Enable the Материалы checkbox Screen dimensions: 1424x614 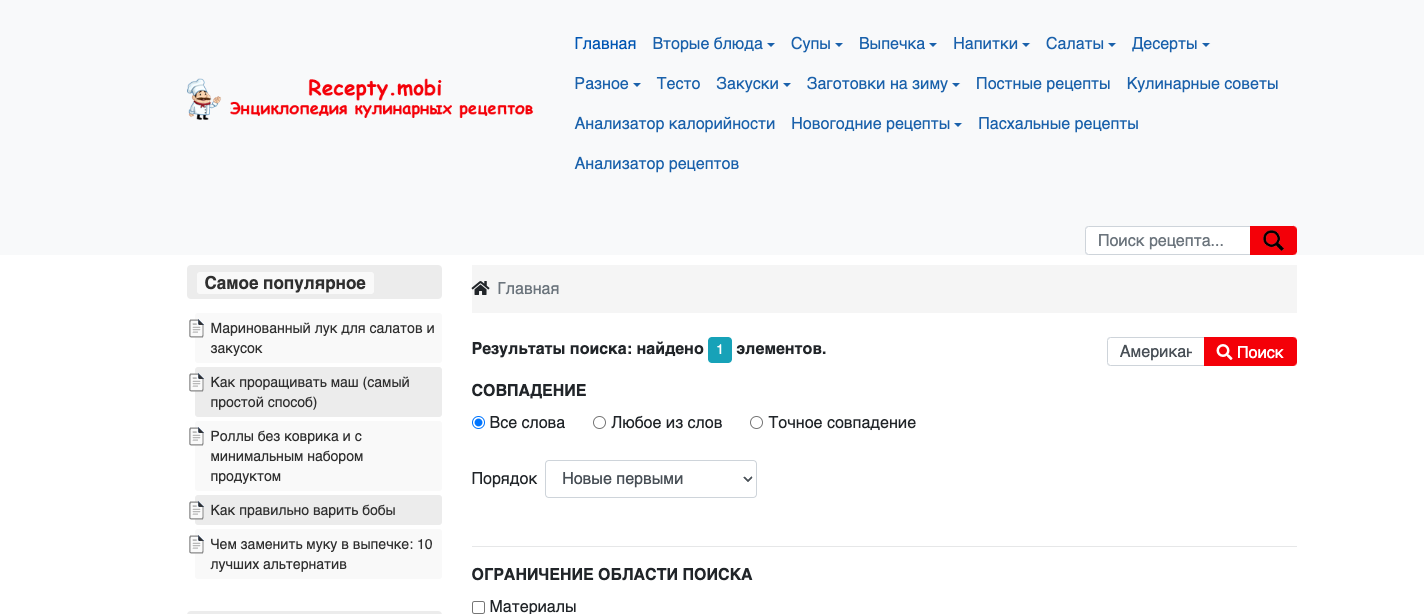tap(478, 607)
